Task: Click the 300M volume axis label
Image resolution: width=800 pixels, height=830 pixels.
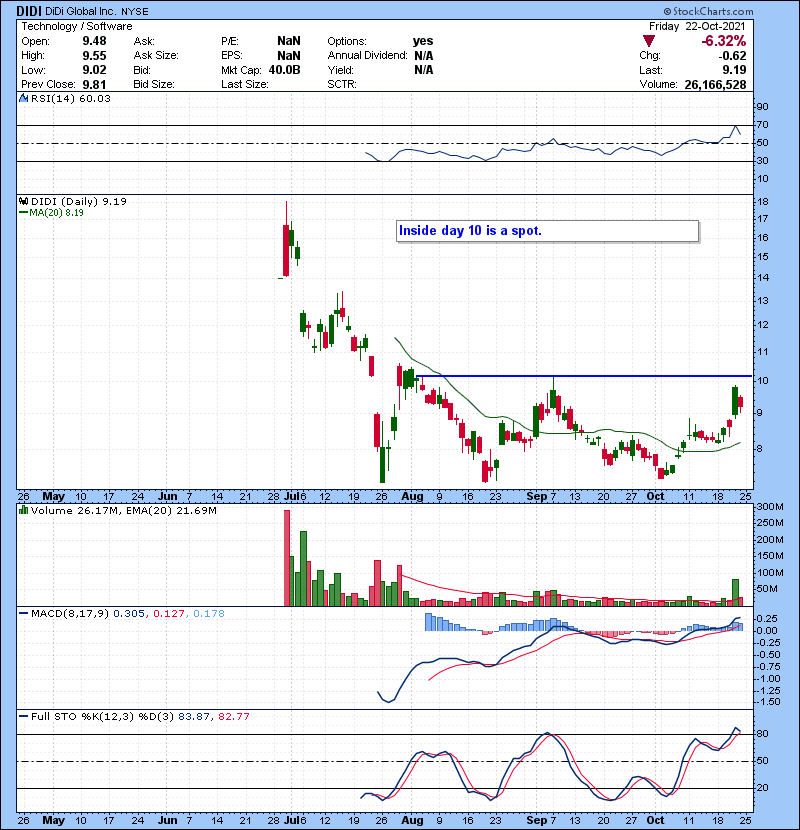Action: tap(770, 507)
